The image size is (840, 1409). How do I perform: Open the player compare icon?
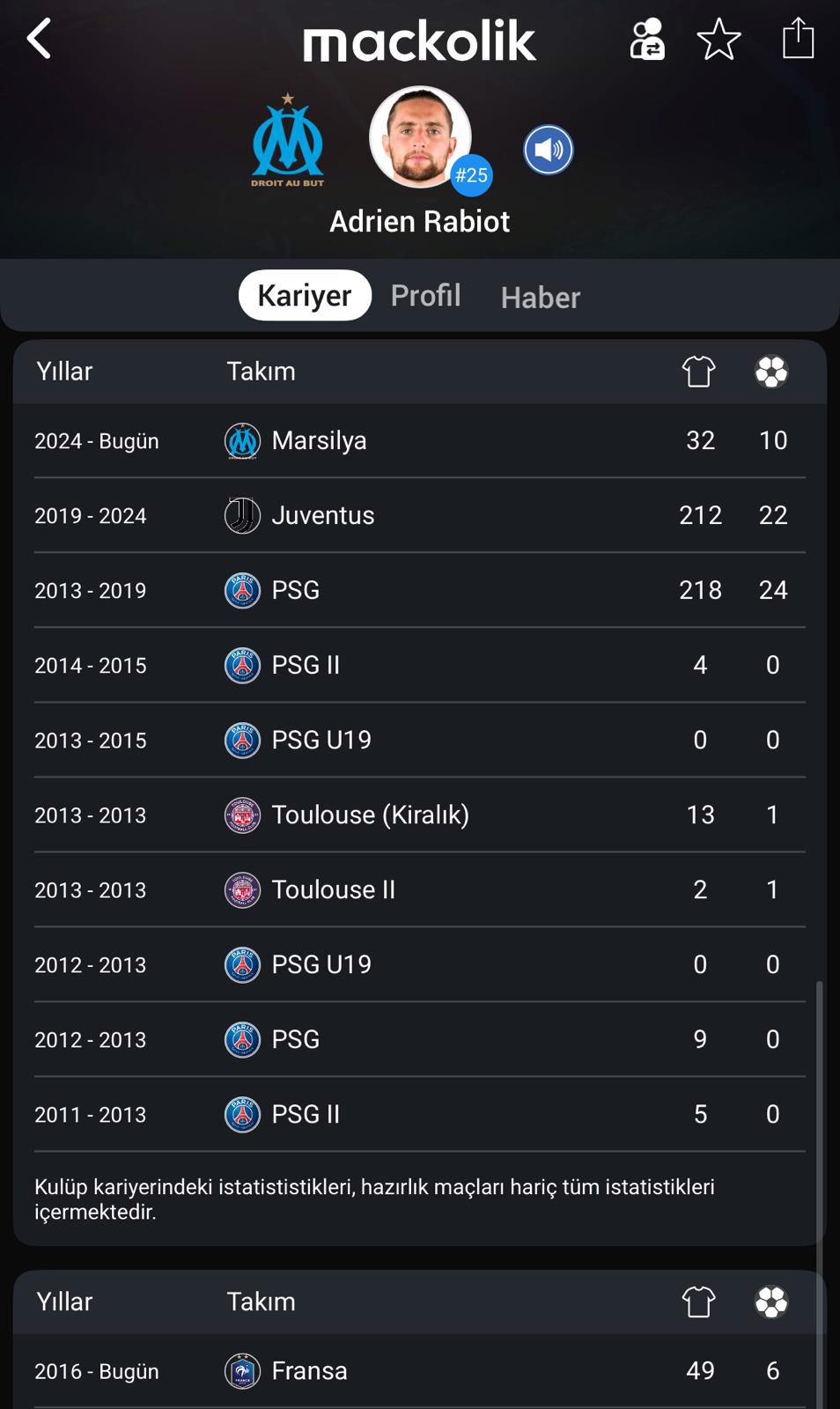pos(647,39)
